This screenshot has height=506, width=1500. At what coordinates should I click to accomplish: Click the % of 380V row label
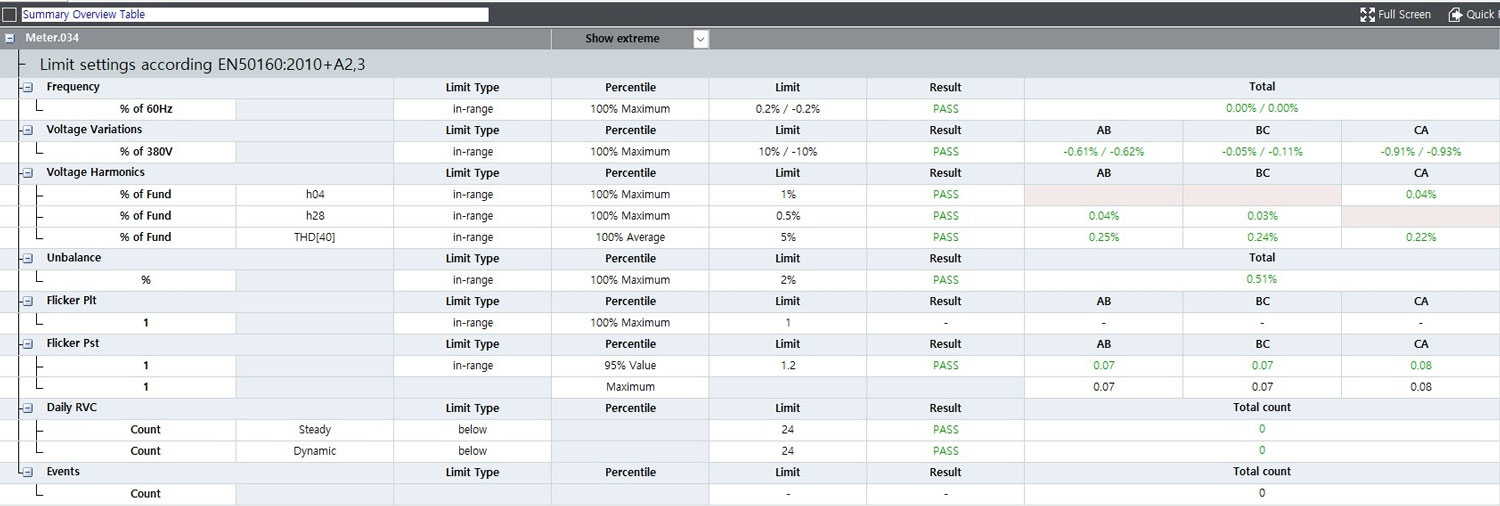(146, 152)
